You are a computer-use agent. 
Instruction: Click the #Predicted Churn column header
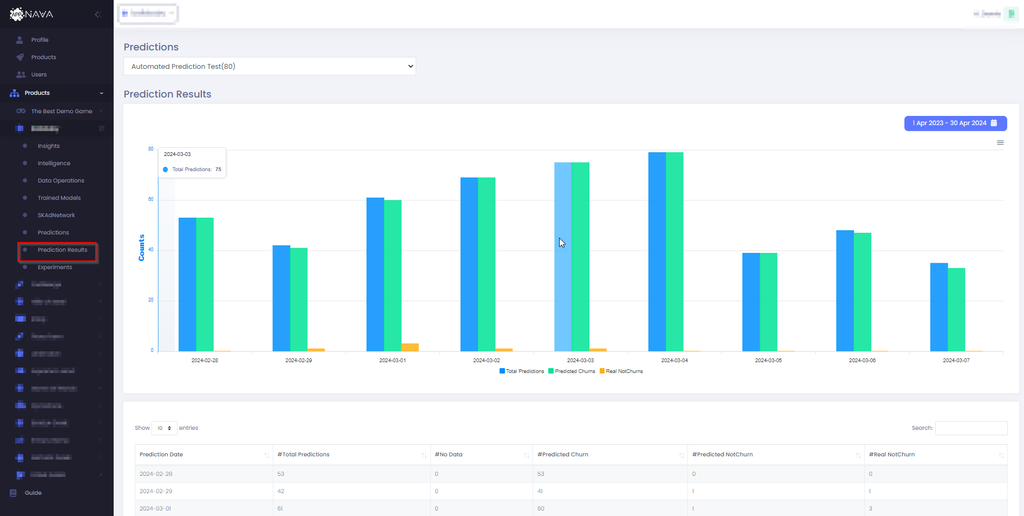click(610, 455)
